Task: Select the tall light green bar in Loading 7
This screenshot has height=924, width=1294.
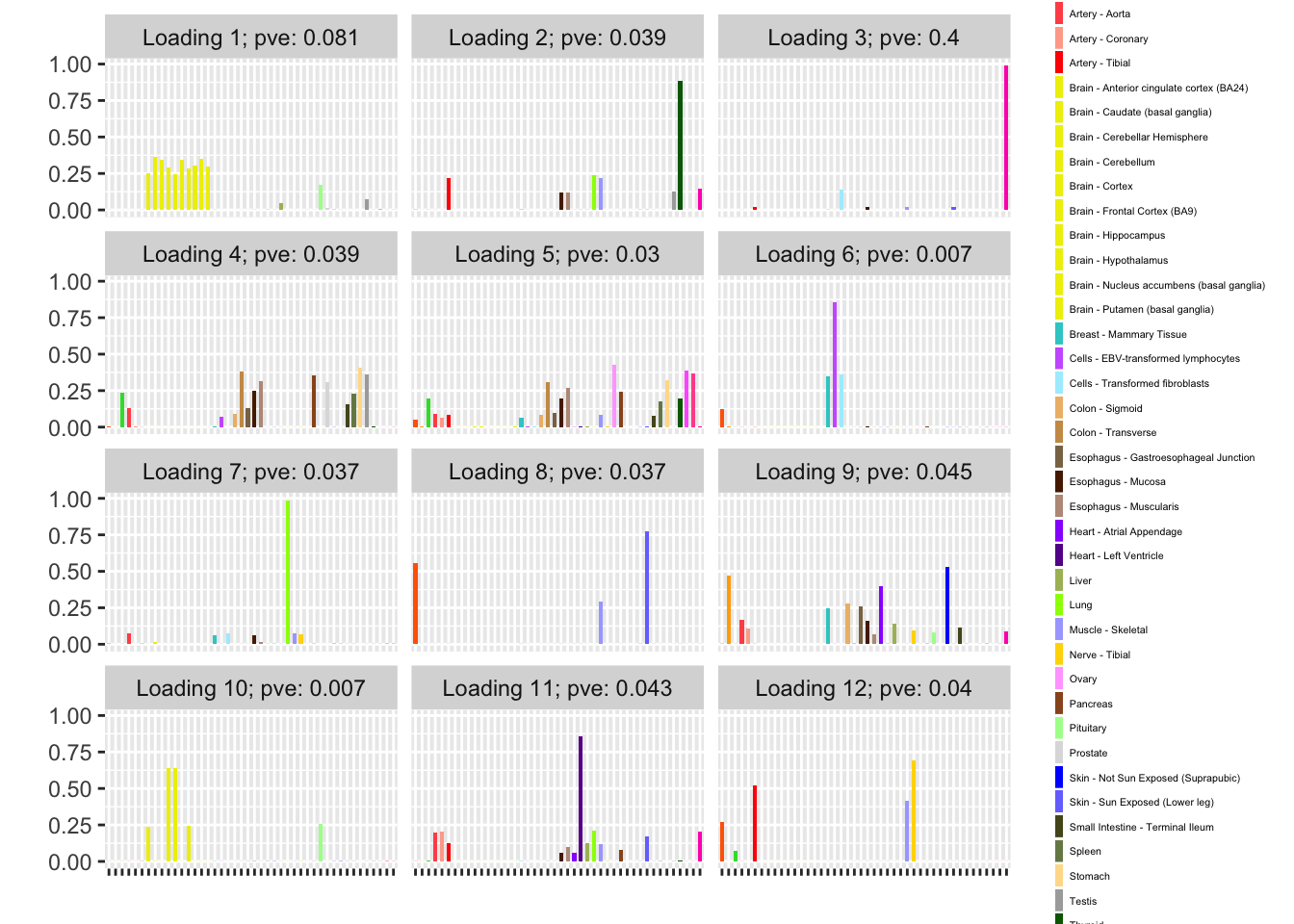Action: click(x=288, y=572)
